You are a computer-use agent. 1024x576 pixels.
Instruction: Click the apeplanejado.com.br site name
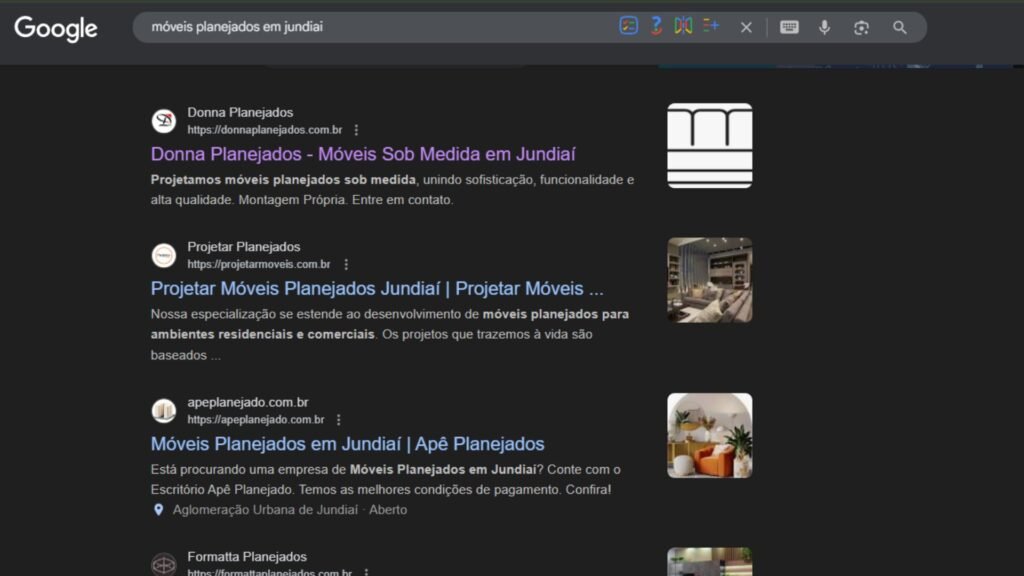click(248, 403)
